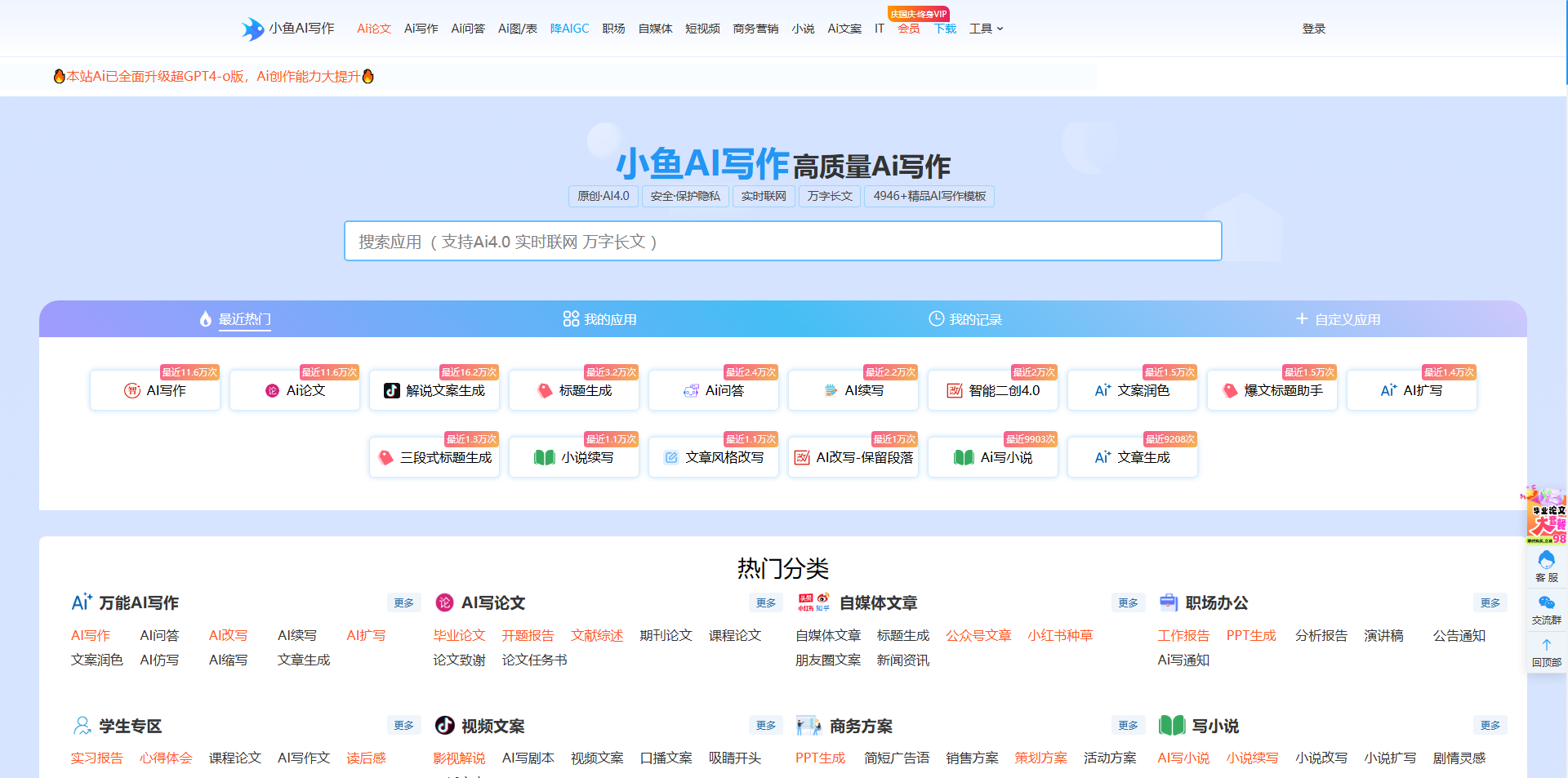Click the icon on 智能二创4.0 card
This screenshot has height=778, width=1568.
[x=955, y=391]
